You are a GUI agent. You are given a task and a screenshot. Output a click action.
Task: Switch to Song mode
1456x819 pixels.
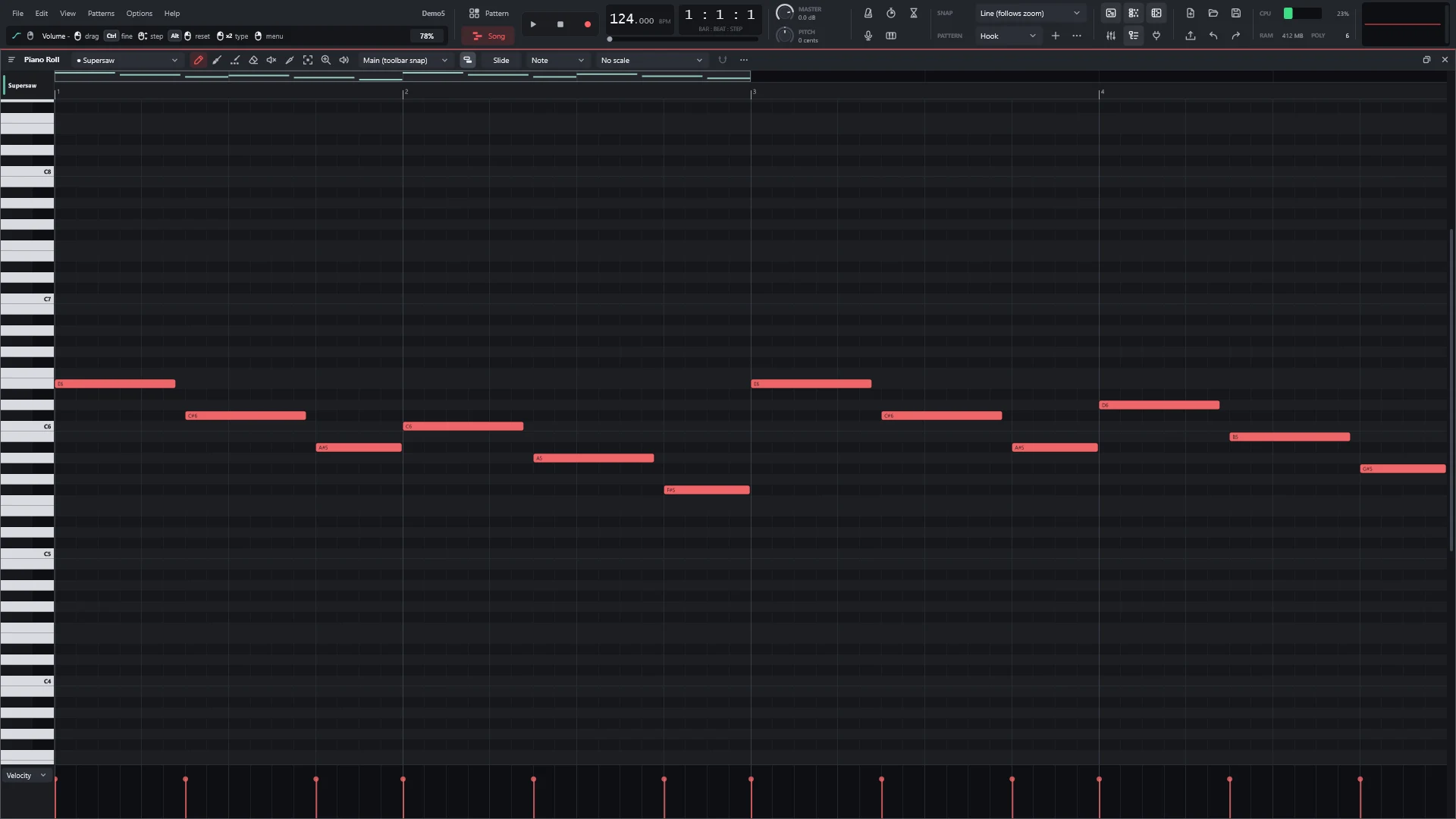pyautogui.click(x=488, y=36)
